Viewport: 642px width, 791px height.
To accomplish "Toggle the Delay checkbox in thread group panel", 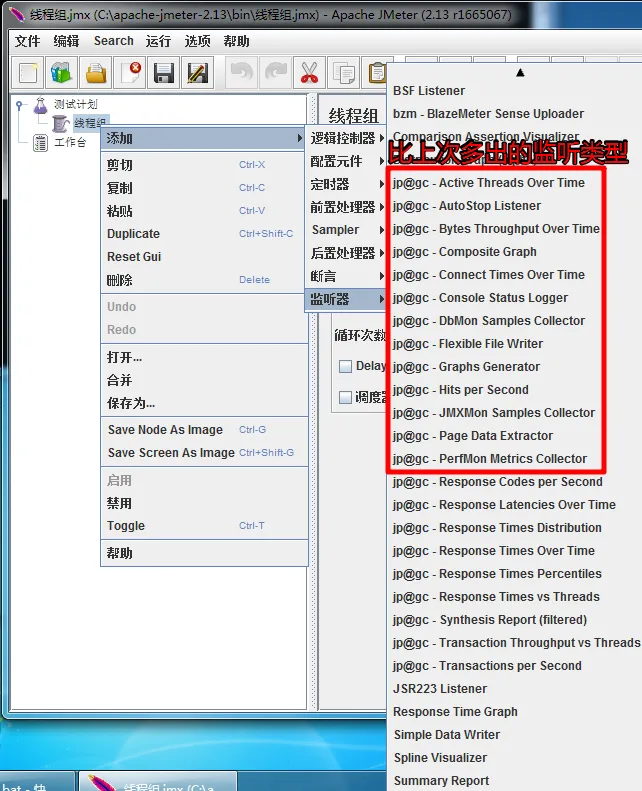I will (x=345, y=366).
